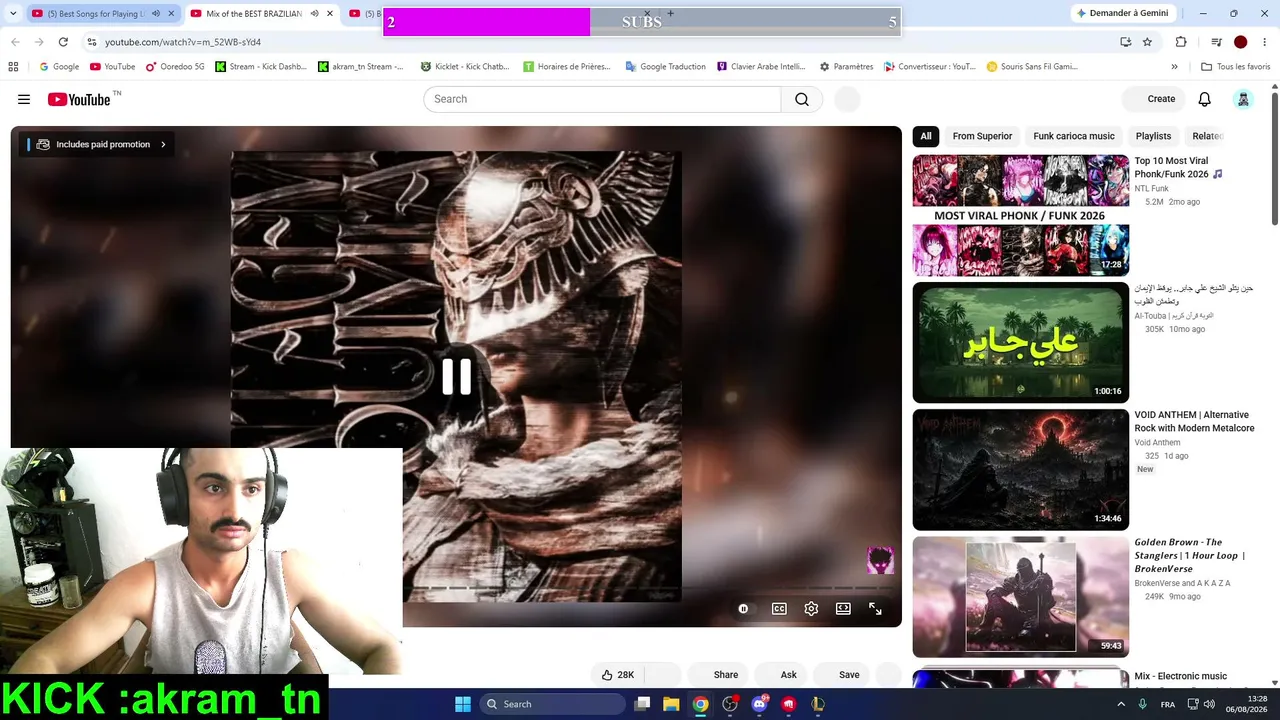1280x720 pixels.
Task: Pause the video with the center button
Action: coord(456,376)
